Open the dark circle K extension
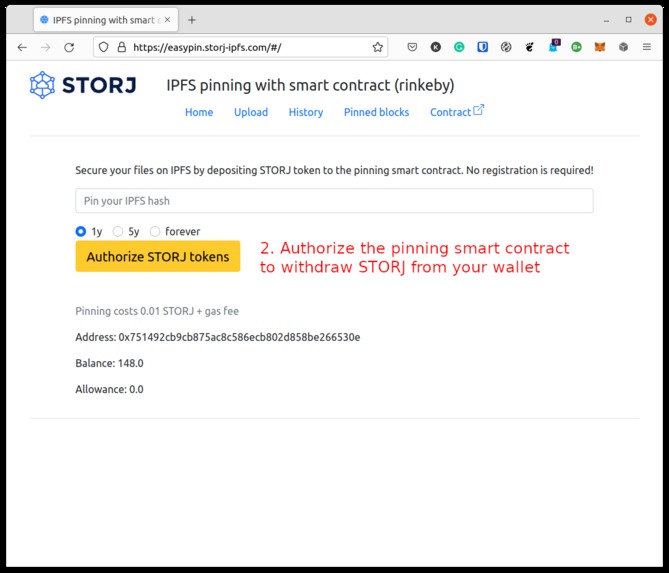Screen dimensions: 669x573 435,47
